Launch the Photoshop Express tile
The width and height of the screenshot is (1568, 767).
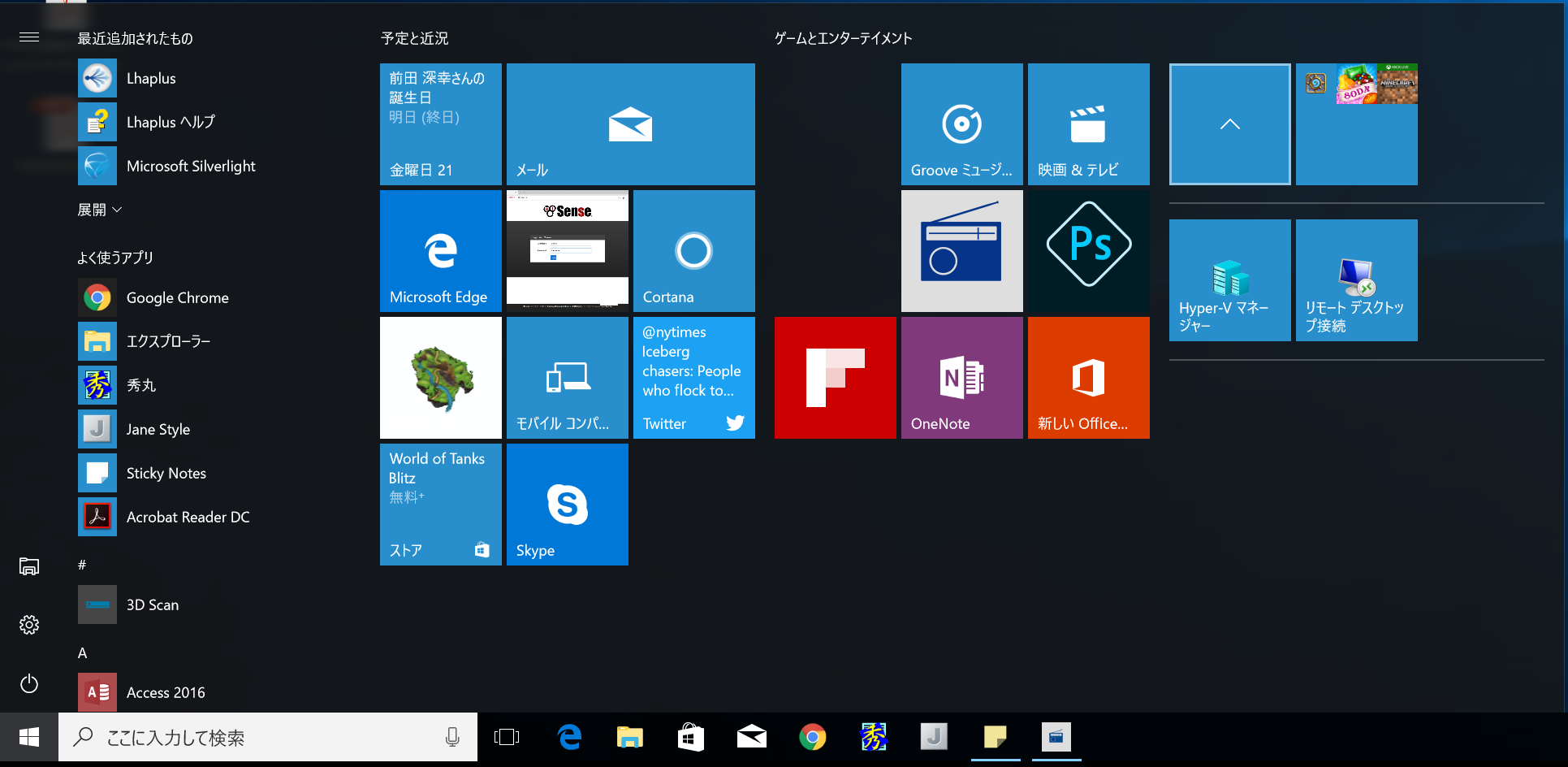coord(1089,251)
